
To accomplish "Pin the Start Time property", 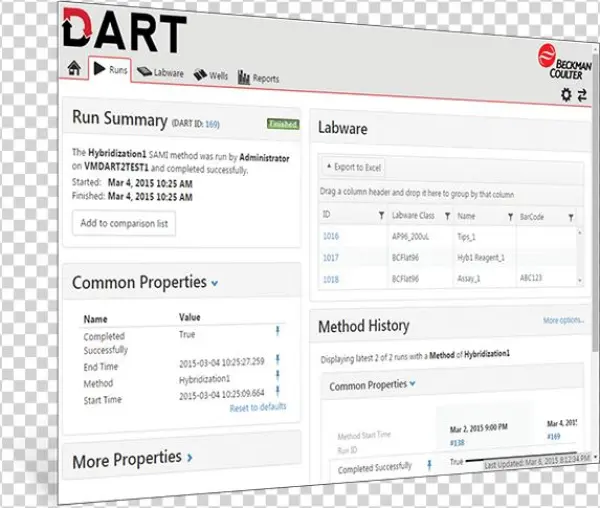I will click(x=278, y=391).
